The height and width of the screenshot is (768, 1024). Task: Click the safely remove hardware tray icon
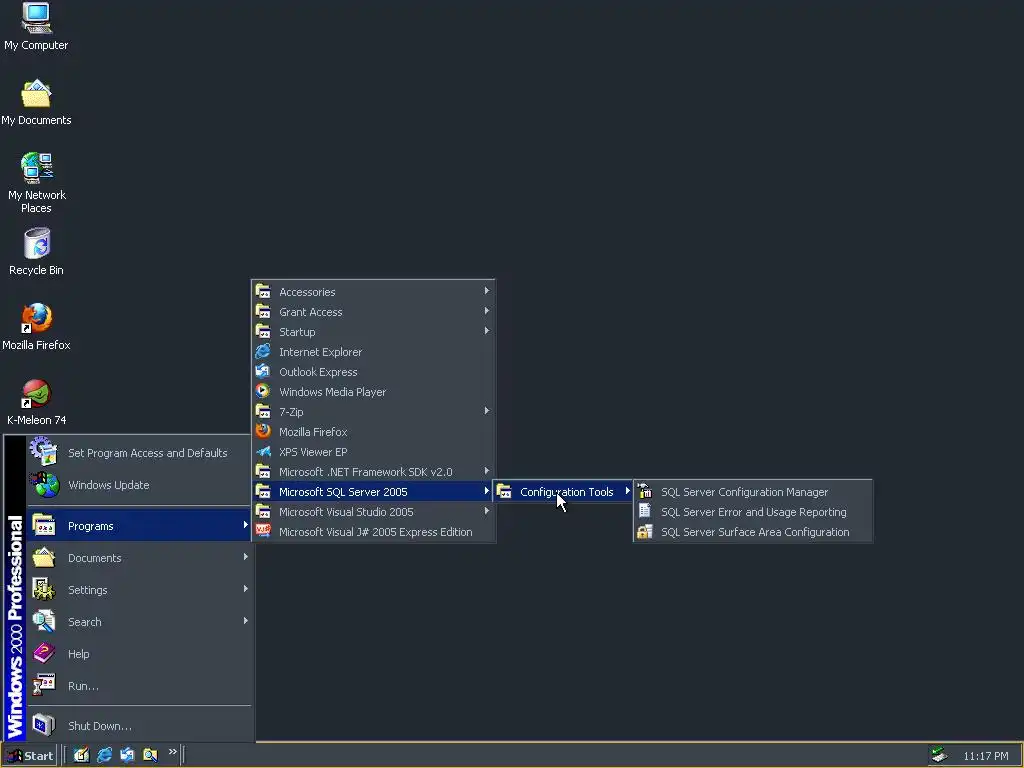click(940, 755)
